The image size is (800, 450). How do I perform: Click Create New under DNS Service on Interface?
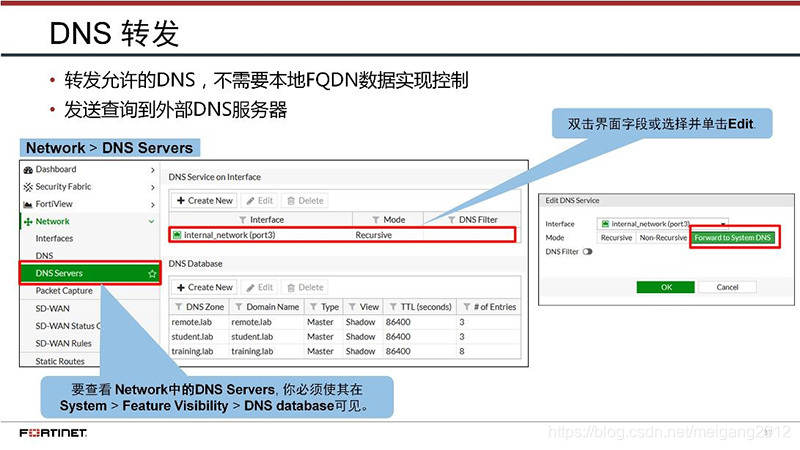[x=205, y=201]
